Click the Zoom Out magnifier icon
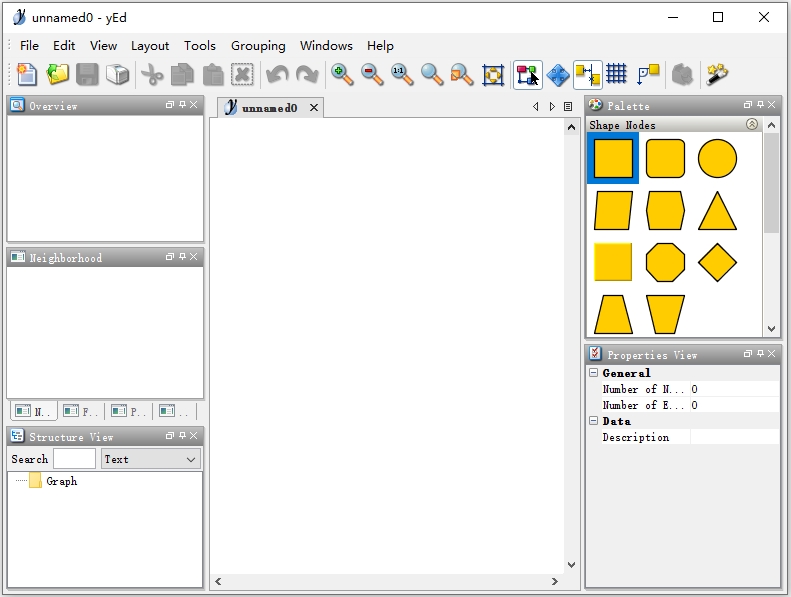Screen dimensions: 791x597 click(372, 74)
